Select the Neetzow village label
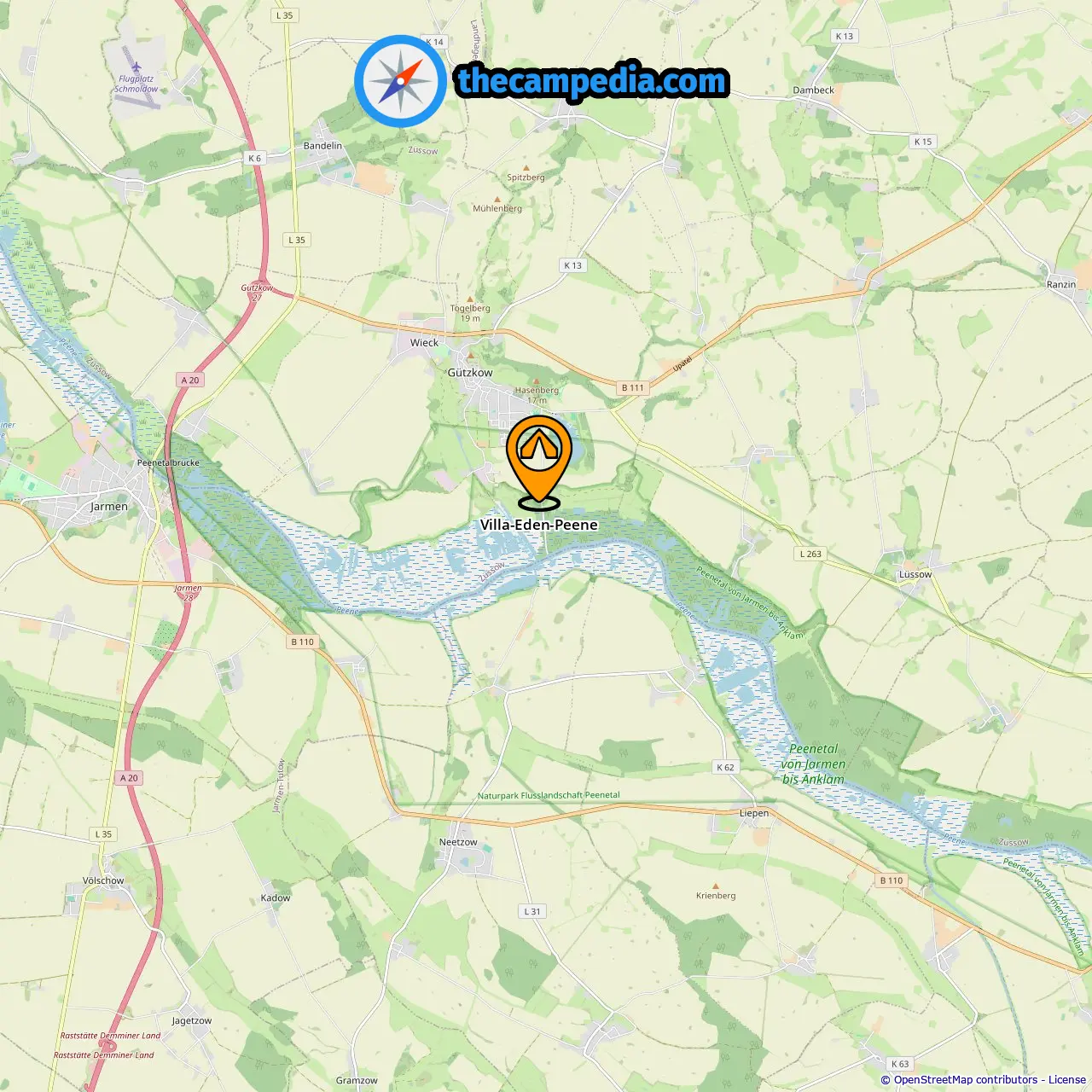1092x1092 pixels. point(458,842)
